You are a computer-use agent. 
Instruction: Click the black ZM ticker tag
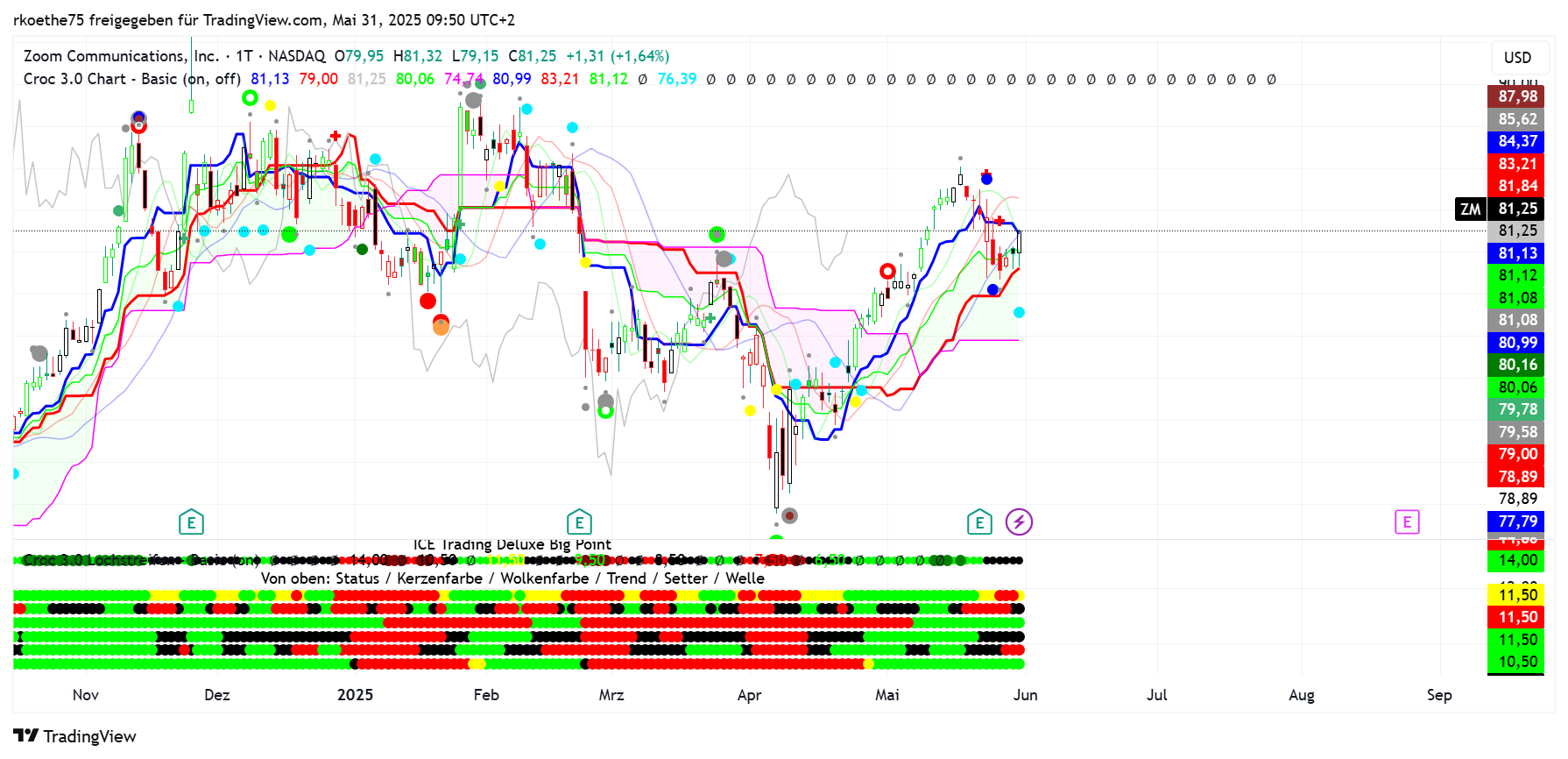coord(1470,209)
